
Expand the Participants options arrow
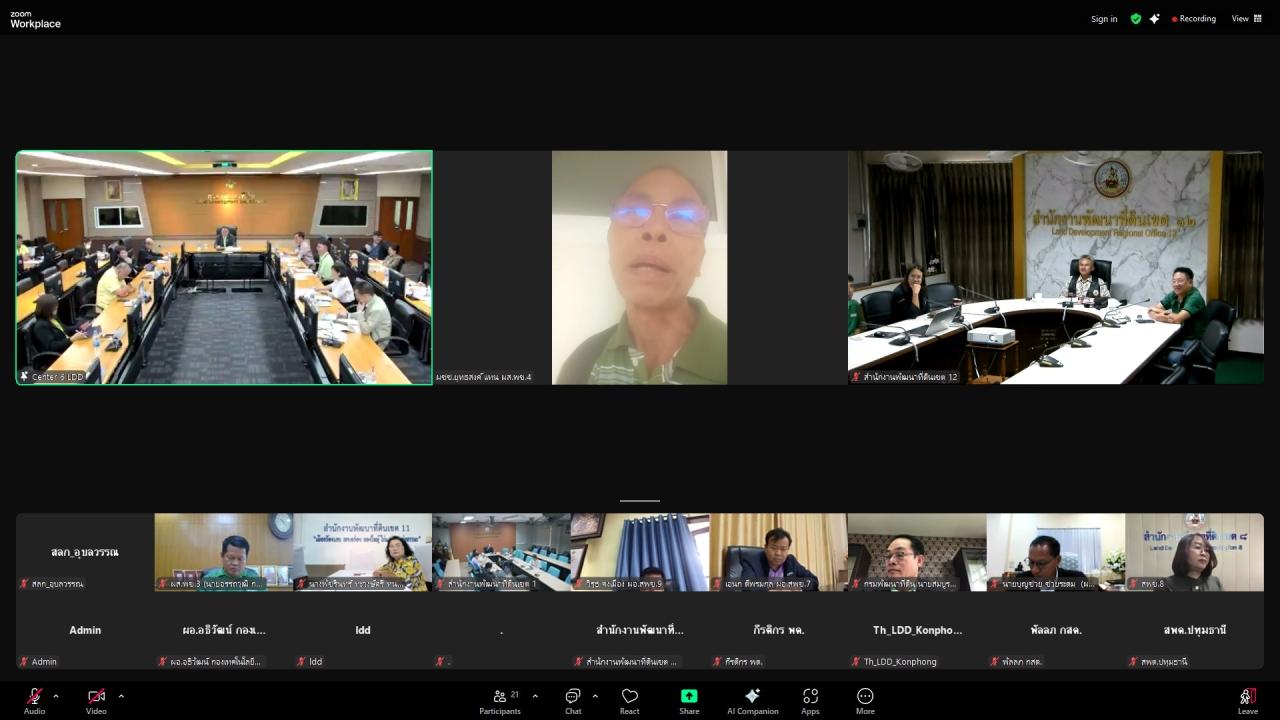[x=535, y=696]
